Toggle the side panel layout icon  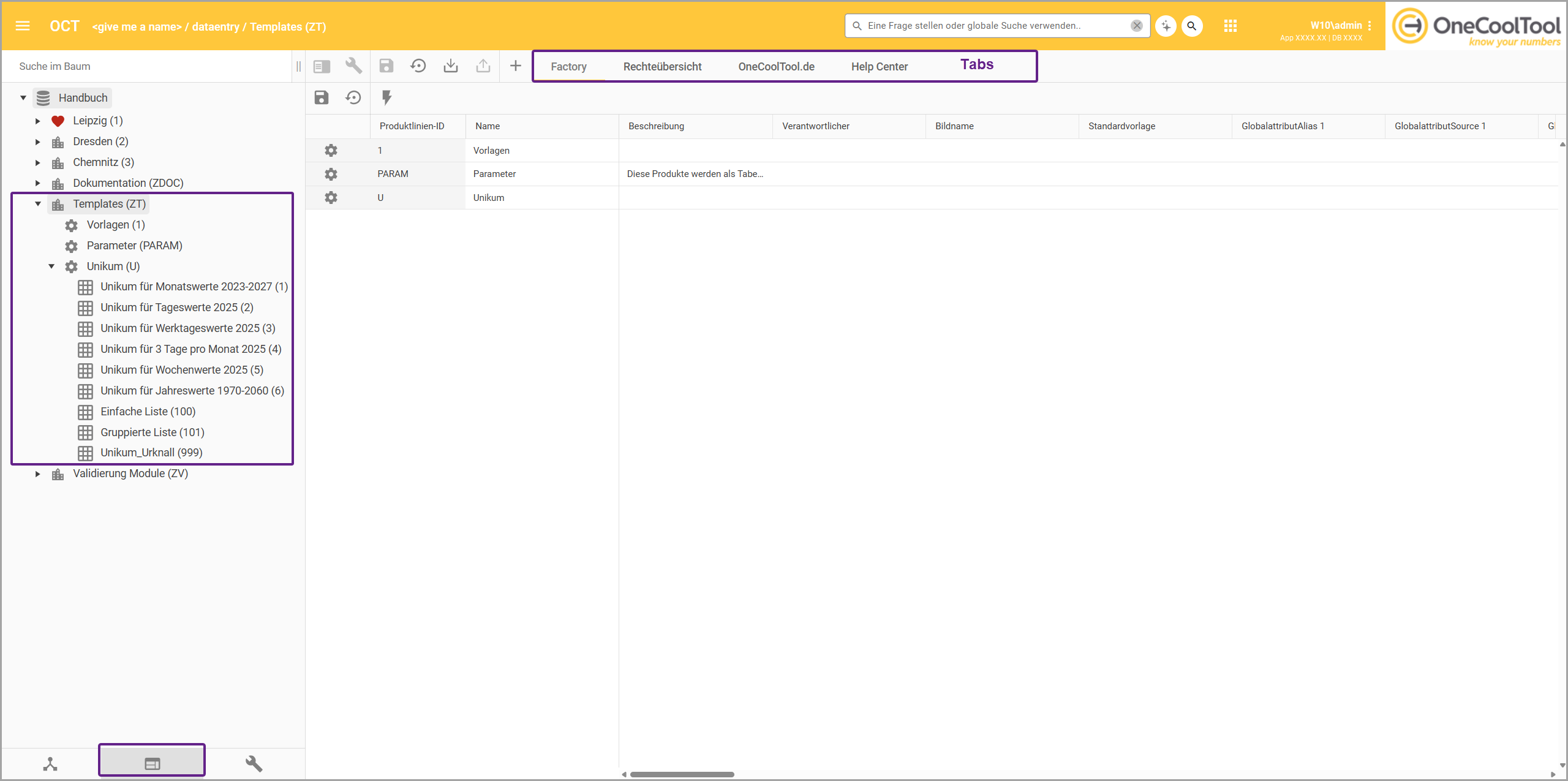click(322, 66)
